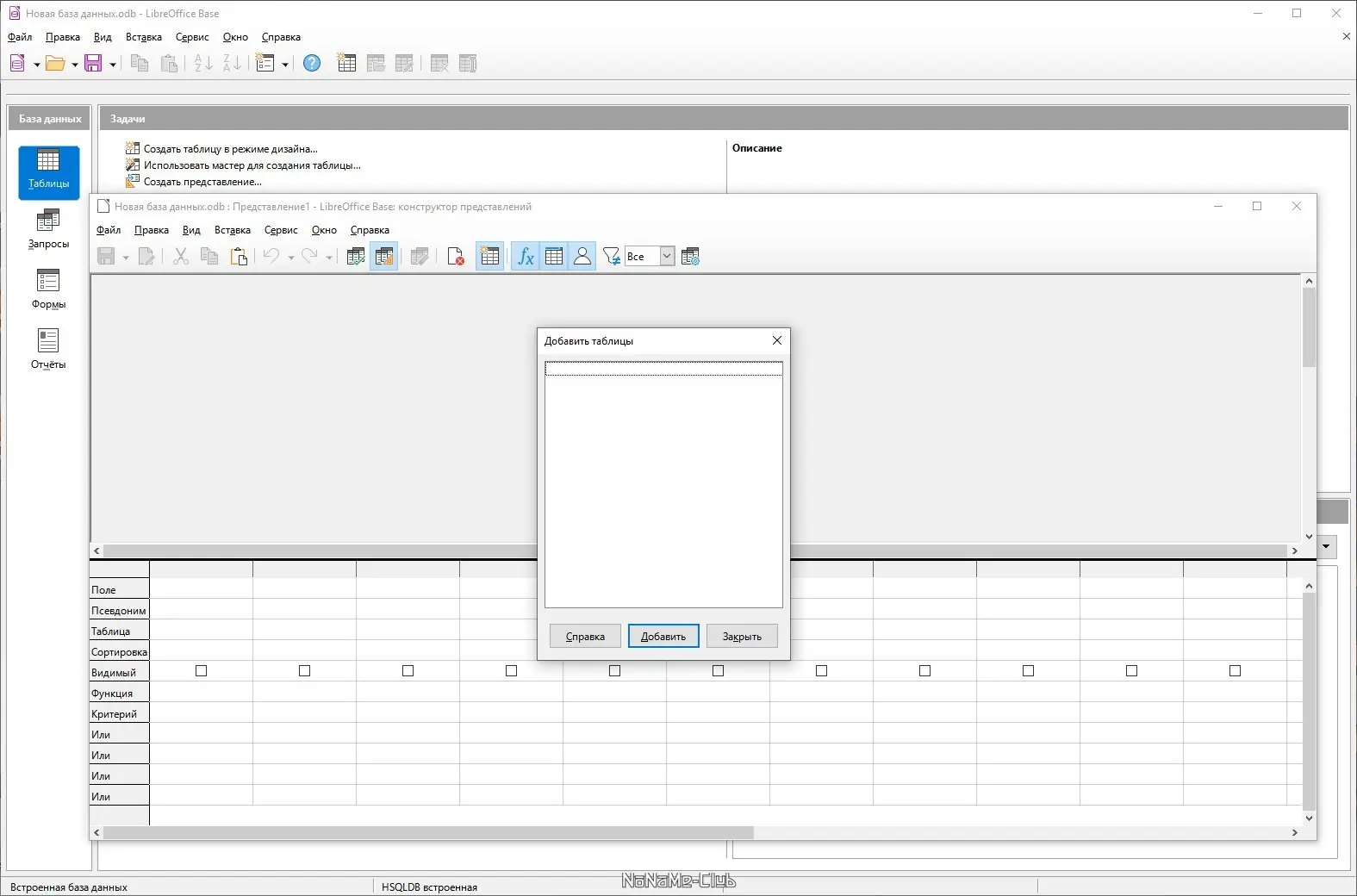This screenshot has width=1357, height=896.
Task: Click the Copy icon in the main toolbar
Action: [x=140, y=63]
